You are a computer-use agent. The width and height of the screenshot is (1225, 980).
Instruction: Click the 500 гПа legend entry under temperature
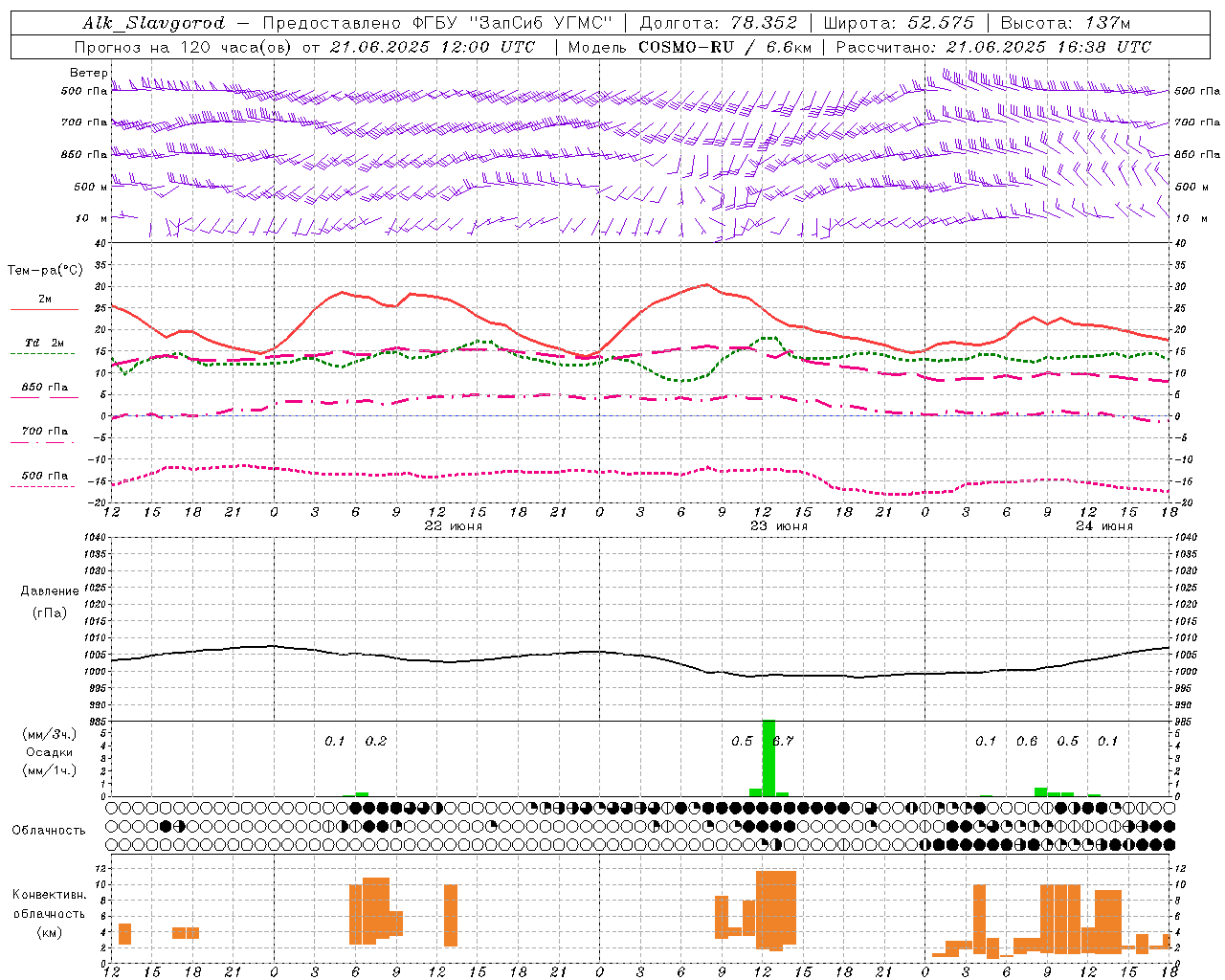click(44, 476)
